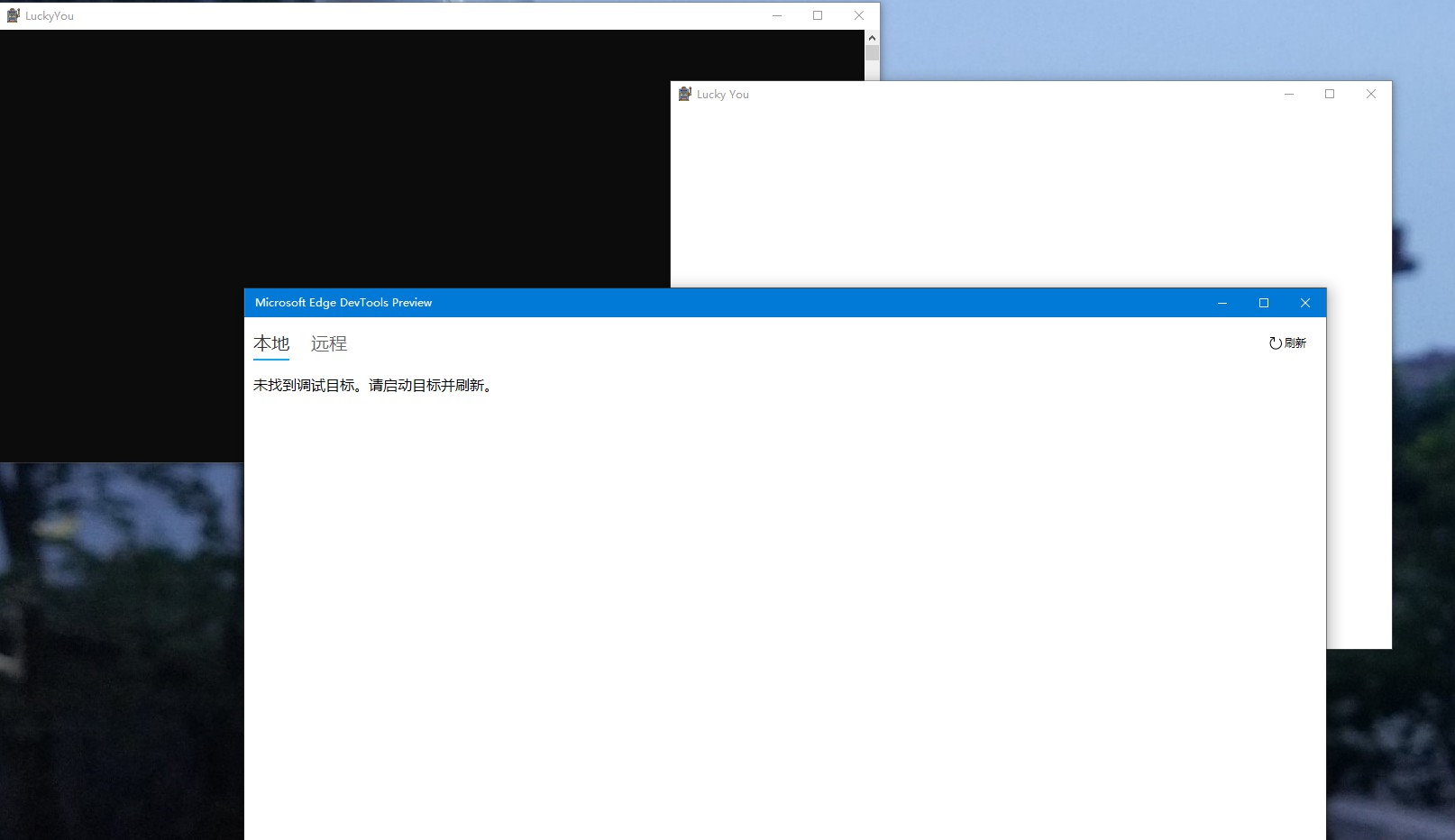Image resolution: width=1455 pixels, height=840 pixels.
Task: Click the Microsoft Edge DevTools Preview title text
Action: pyautogui.click(x=343, y=303)
